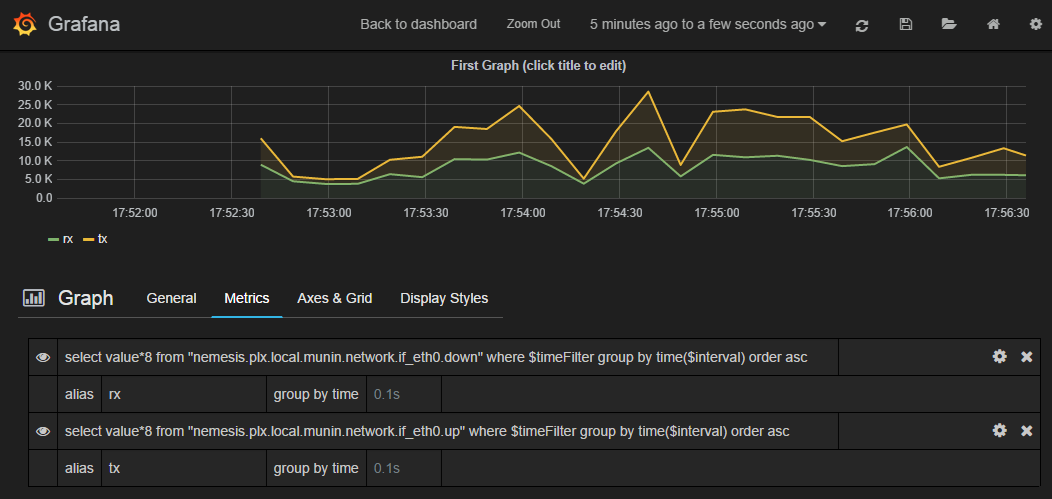Edit the tx alias field

pyautogui.click(x=183, y=468)
